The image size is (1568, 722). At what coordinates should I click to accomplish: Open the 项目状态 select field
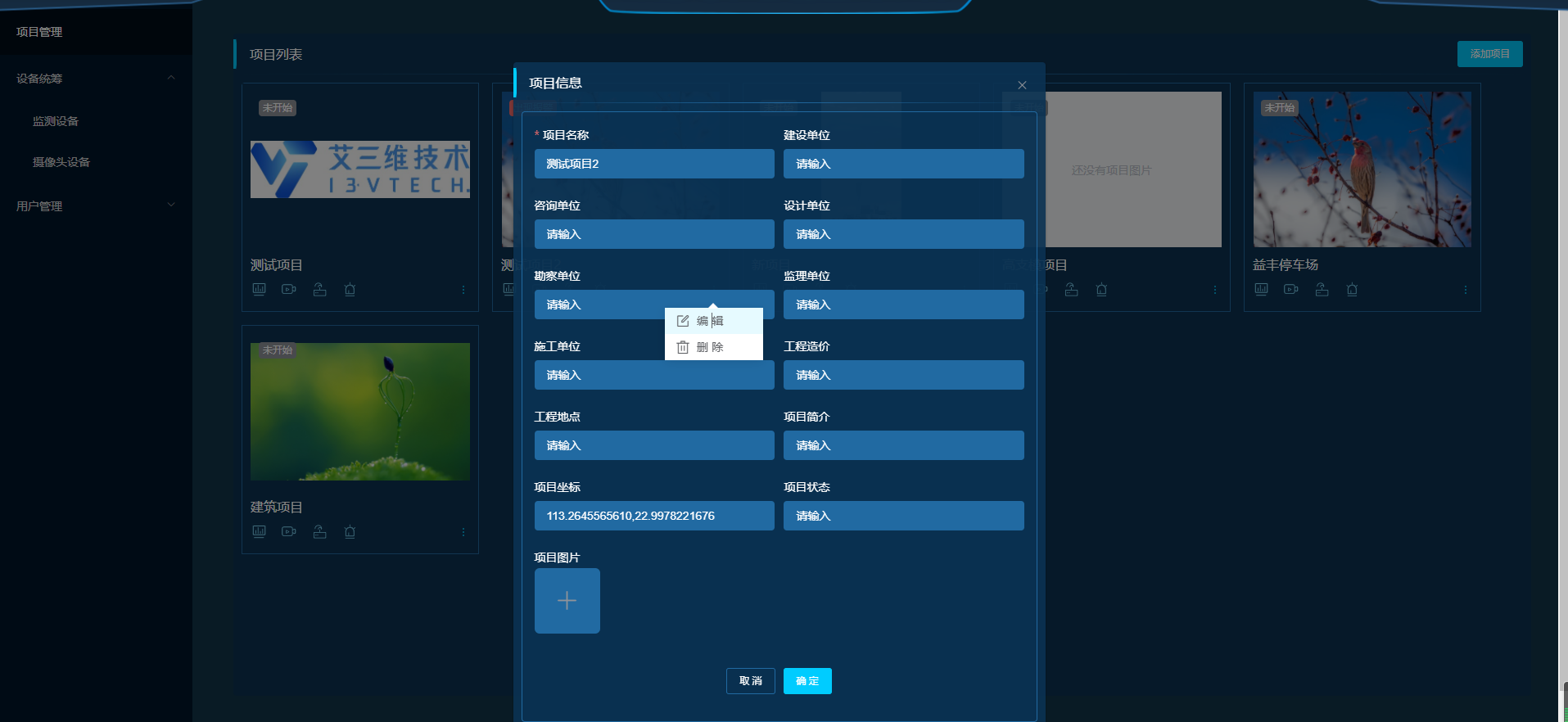904,516
